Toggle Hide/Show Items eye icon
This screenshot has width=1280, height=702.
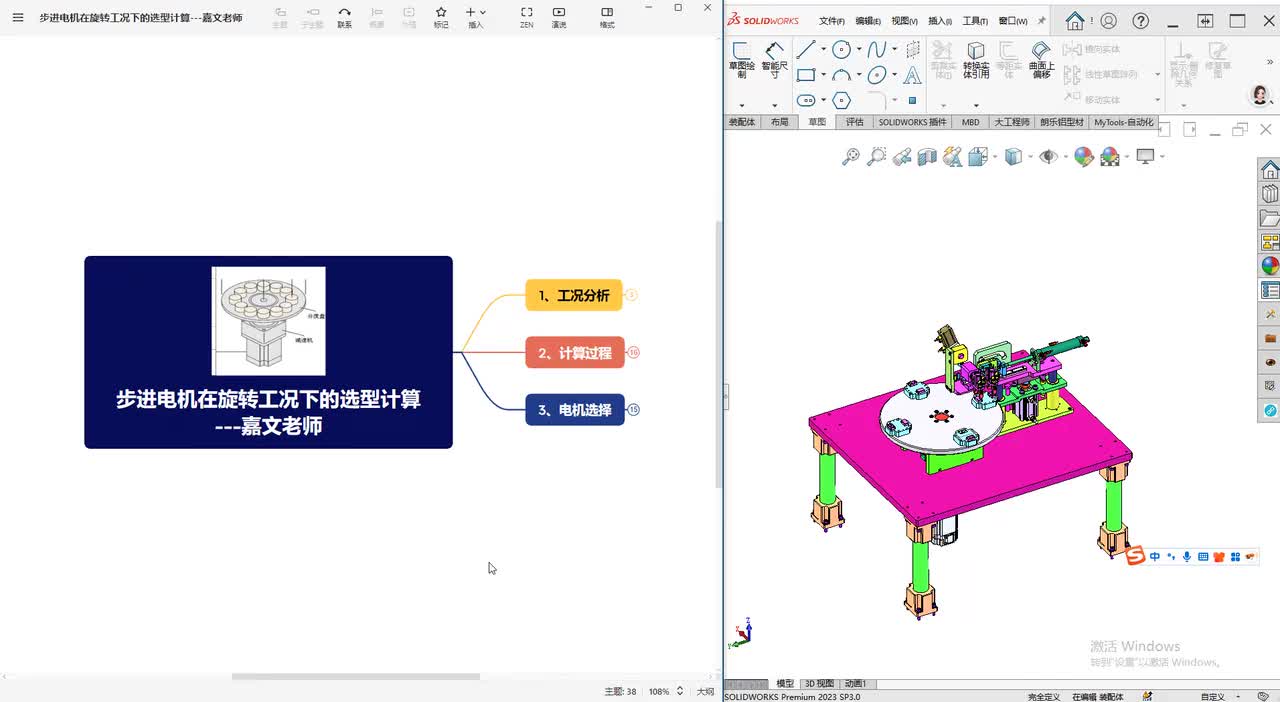[1048, 157]
